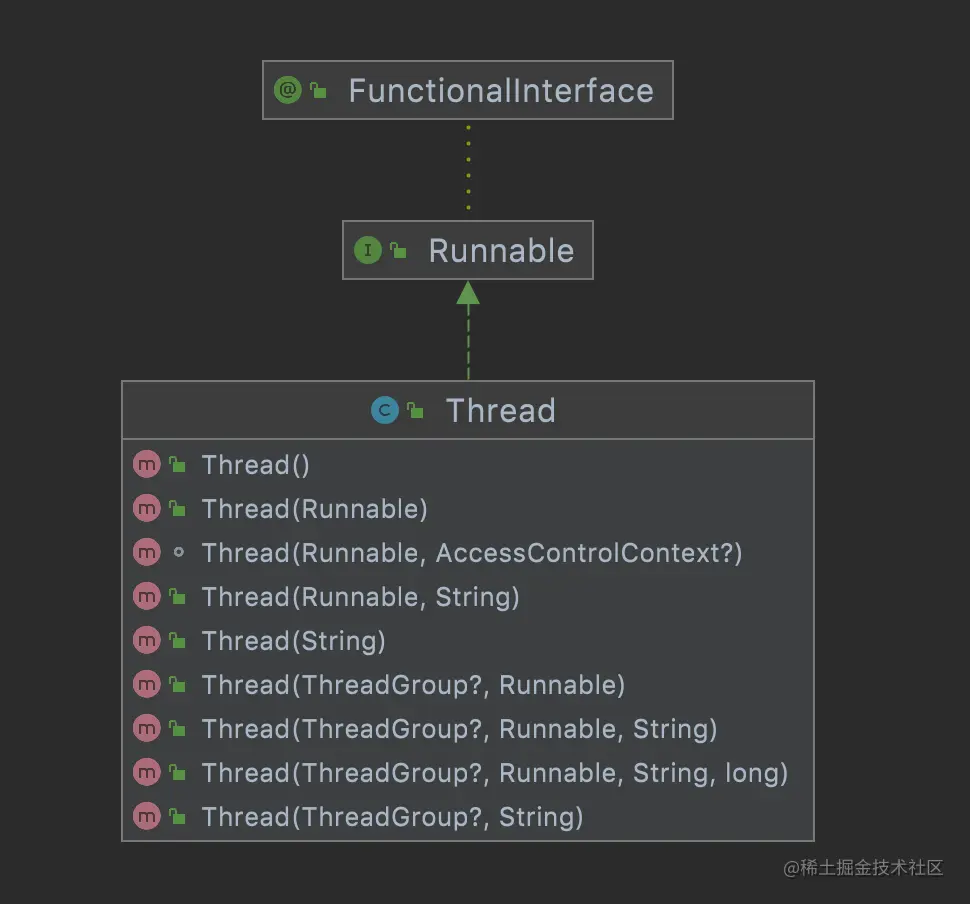Select the Thread(ThreadGroup?, Runnable) constructor entry
Image resolution: width=970 pixels, height=904 pixels.
coord(413,685)
